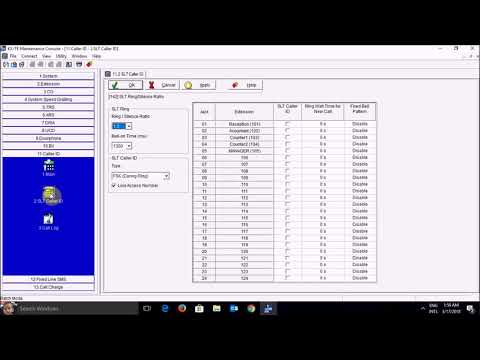
Task: Toggle SLT Caller ID checkbox for jack 24
Action: coord(287,278)
